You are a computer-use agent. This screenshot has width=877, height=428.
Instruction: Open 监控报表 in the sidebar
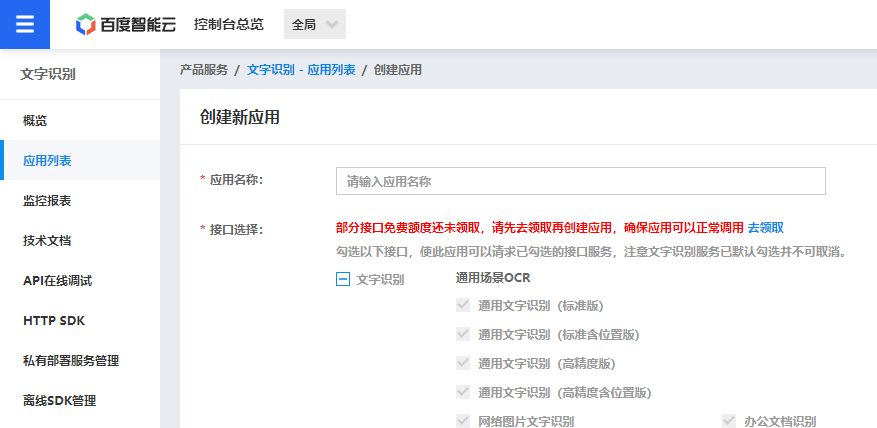point(80,201)
